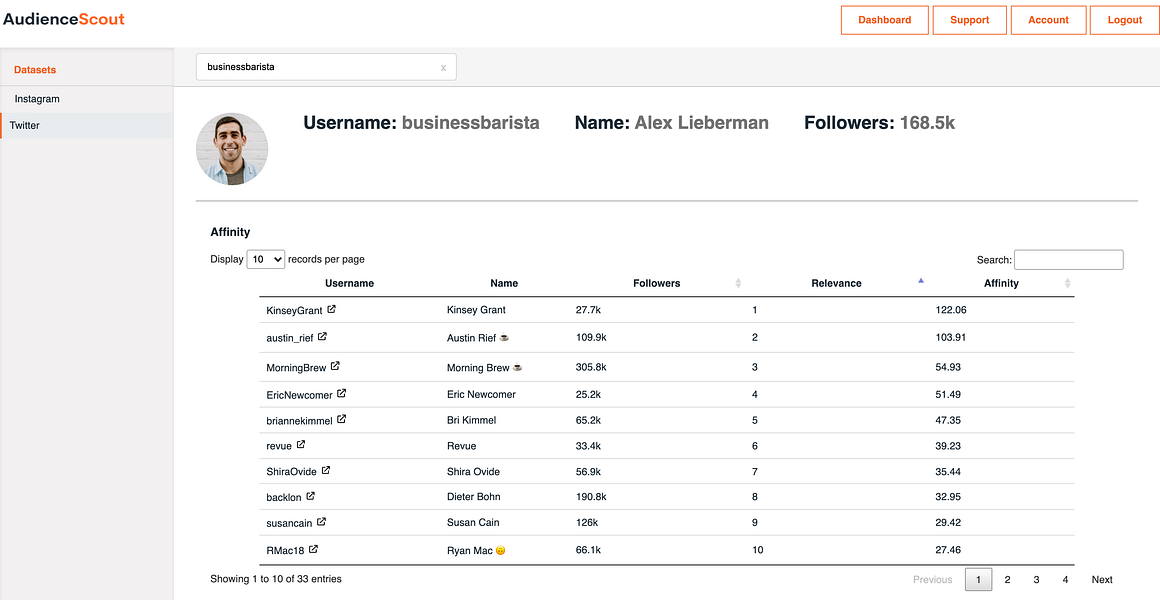
Task: Open the Dashboard
Action: click(884, 19)
